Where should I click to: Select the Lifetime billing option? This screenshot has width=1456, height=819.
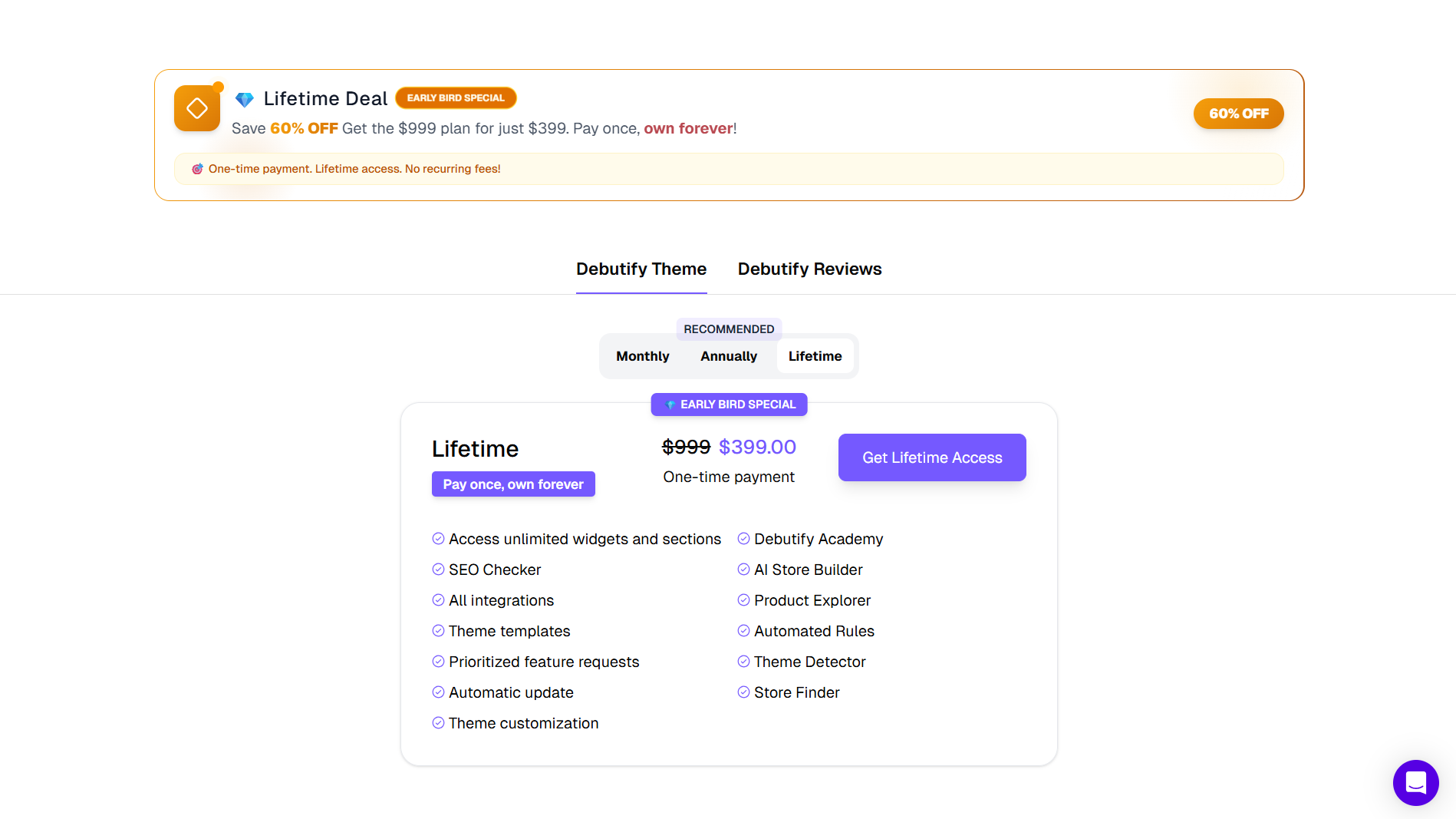point(815,355)
